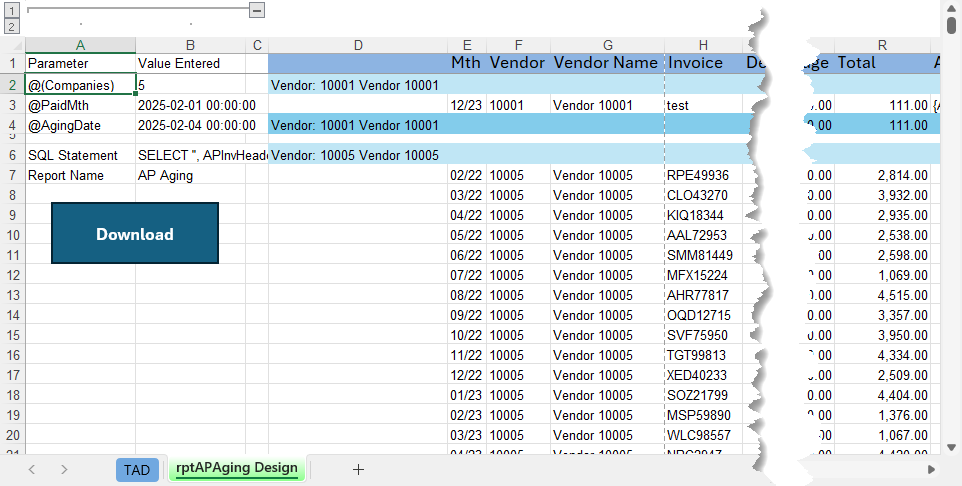
Task: Select outline level 2 button
Action: (12, 26)
